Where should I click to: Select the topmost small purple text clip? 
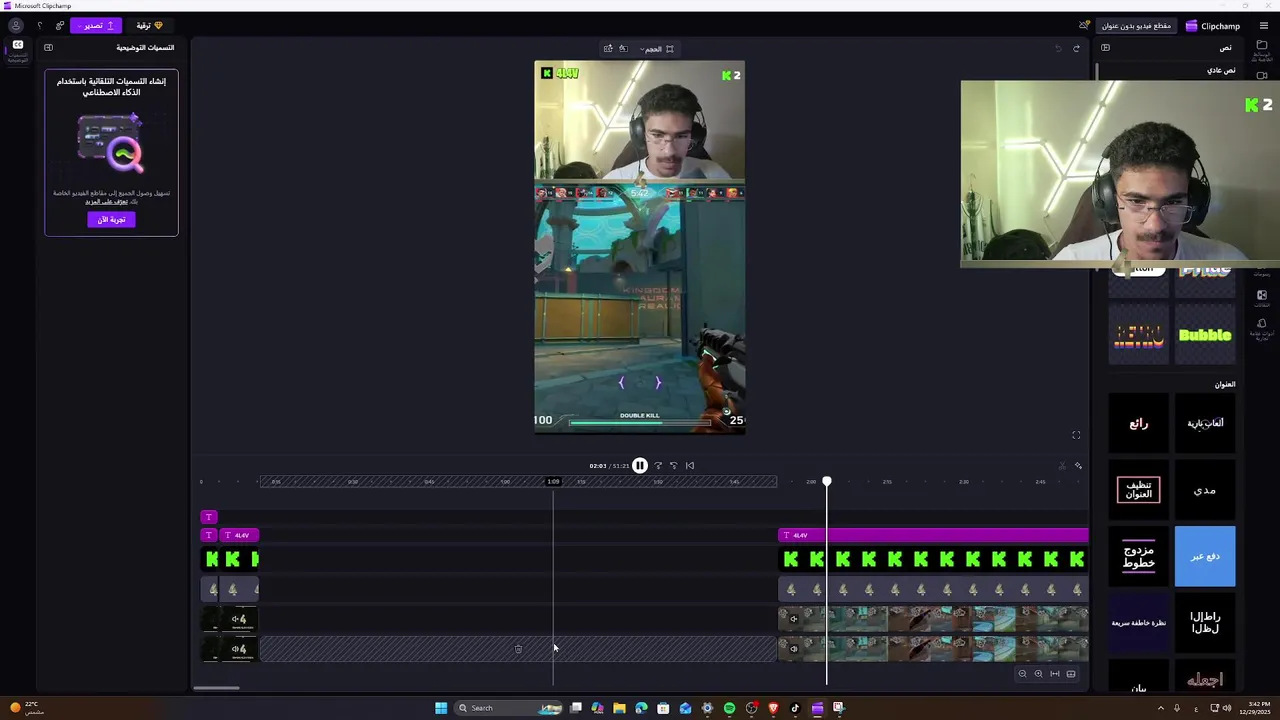(x=209, y=517)
